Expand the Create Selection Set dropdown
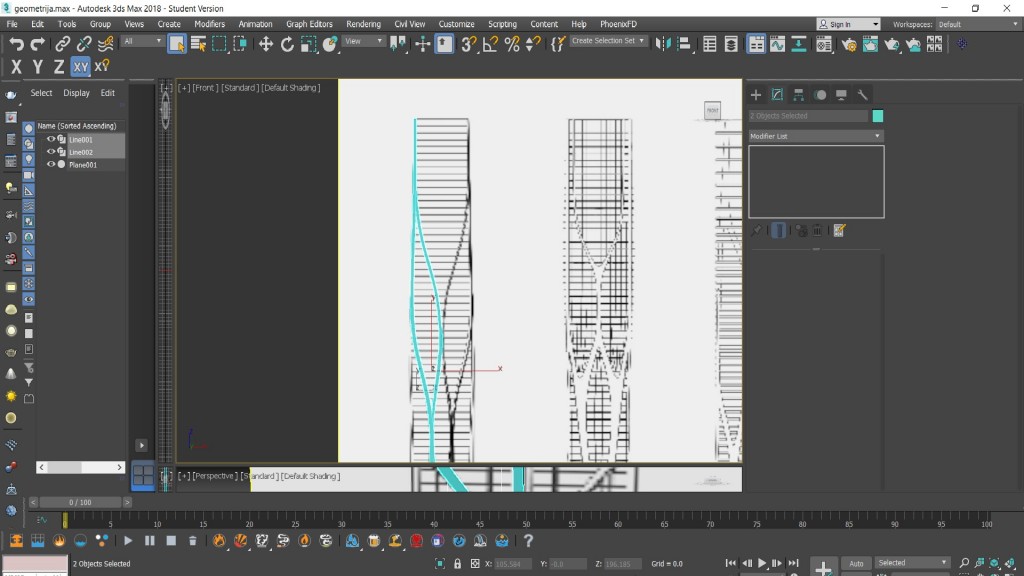 (607, 41)
